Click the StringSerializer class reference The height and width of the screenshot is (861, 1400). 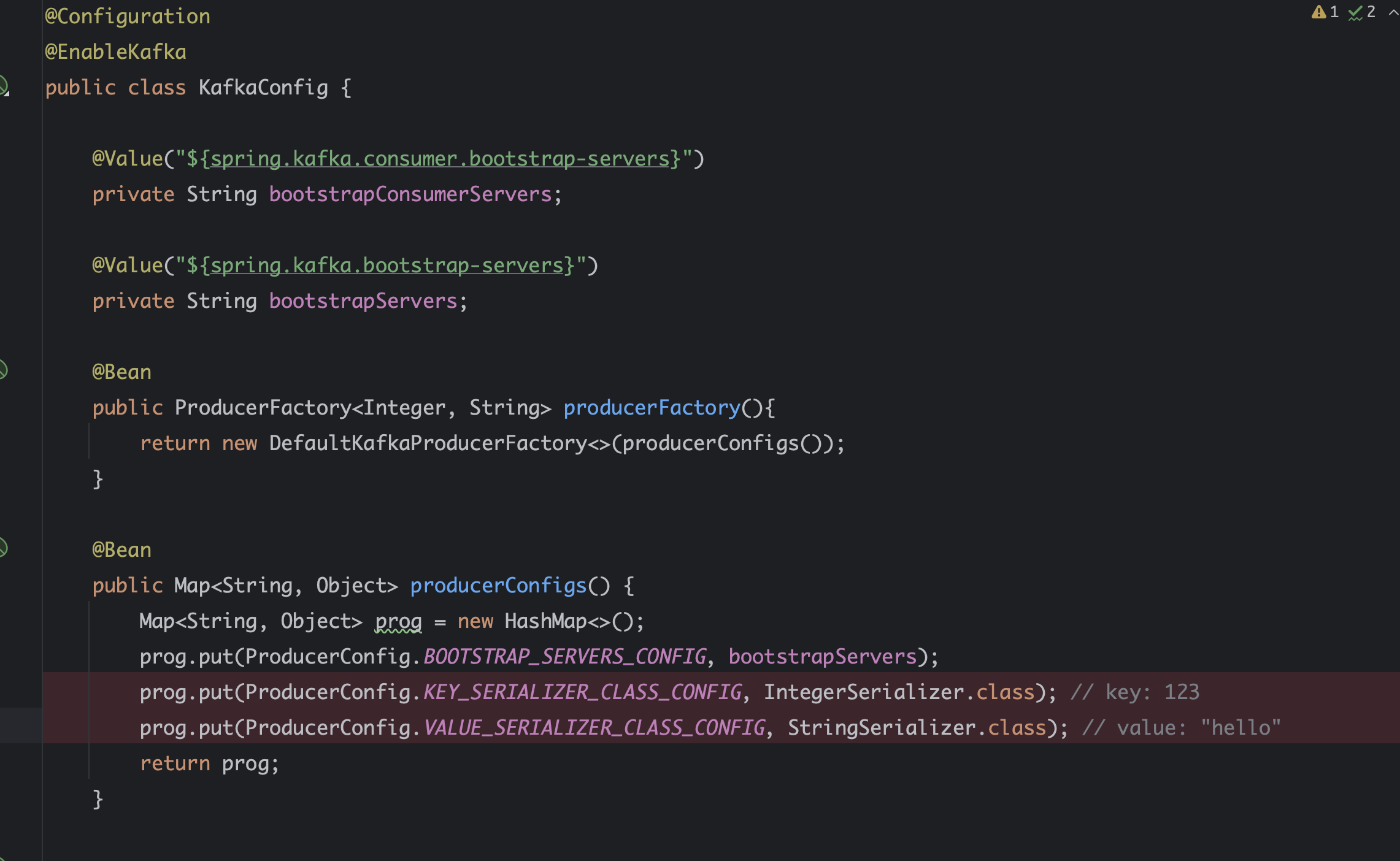coord(881,728)
